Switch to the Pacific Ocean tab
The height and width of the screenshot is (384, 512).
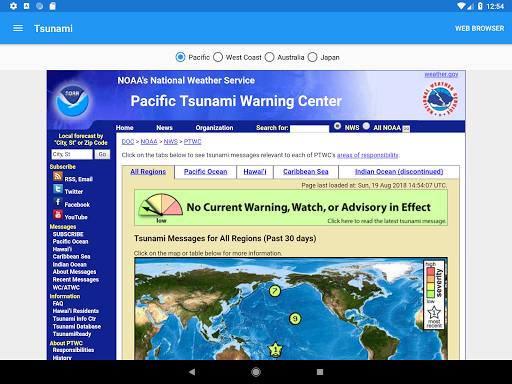[205, 172]
